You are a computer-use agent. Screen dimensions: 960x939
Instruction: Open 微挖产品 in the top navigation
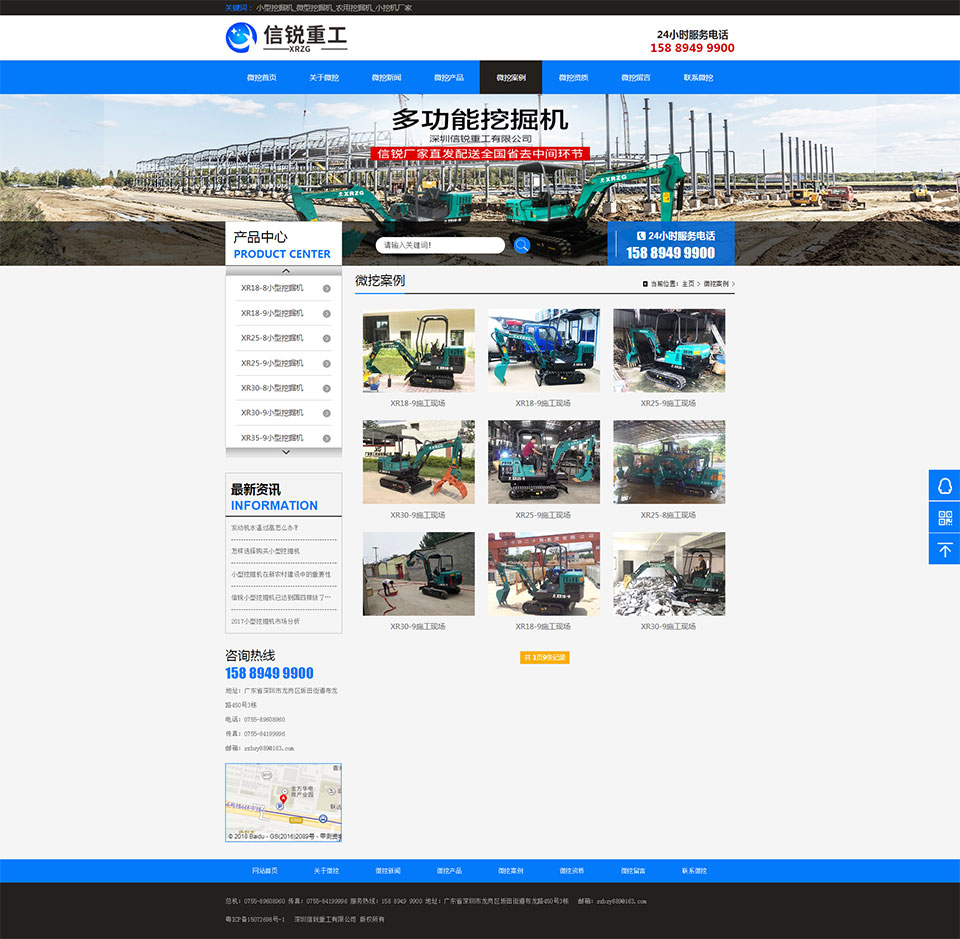point(449,78)
